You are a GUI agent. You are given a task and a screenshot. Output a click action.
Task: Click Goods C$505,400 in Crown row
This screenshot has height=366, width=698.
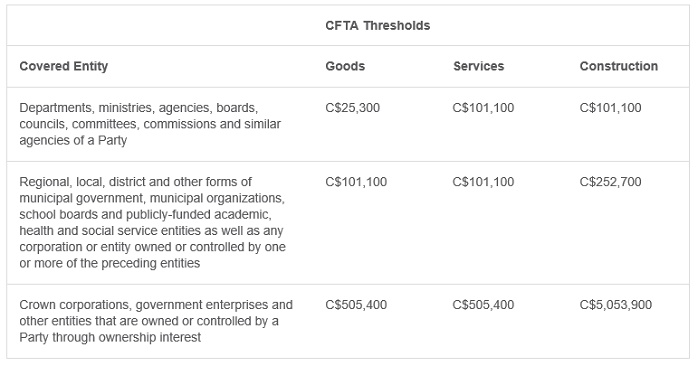356,305
